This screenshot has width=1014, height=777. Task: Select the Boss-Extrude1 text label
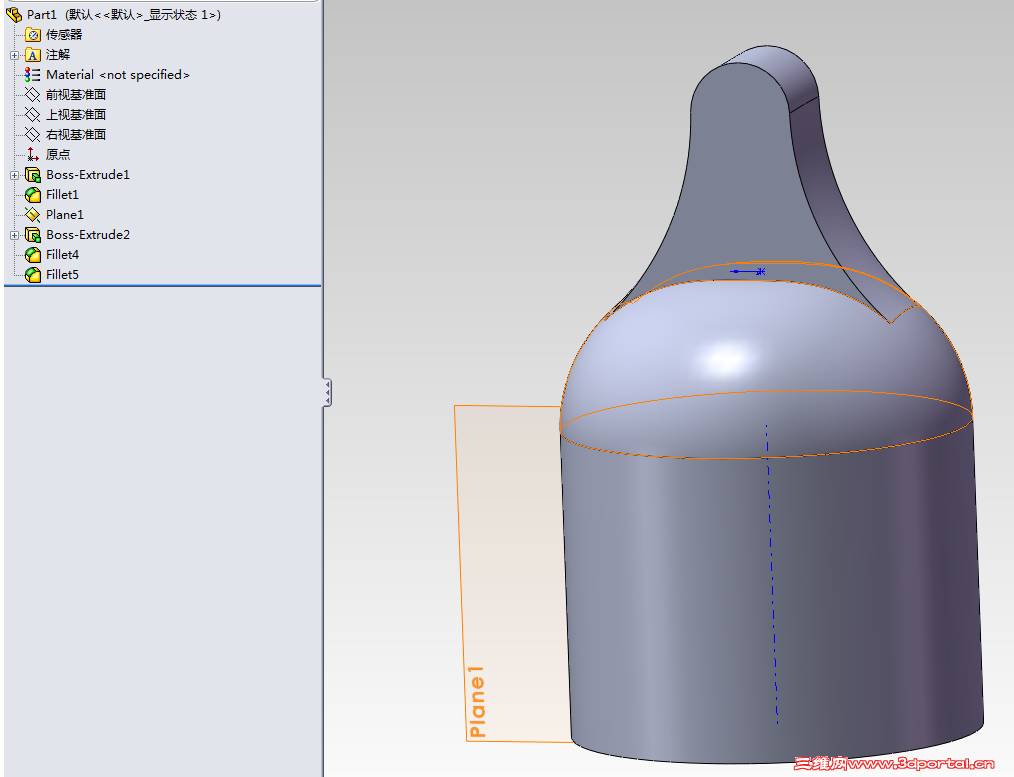point(88,175)
